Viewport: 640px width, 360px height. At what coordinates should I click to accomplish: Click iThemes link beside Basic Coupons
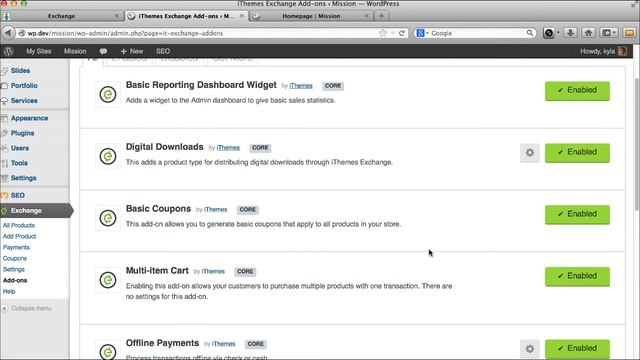point(216,209)
